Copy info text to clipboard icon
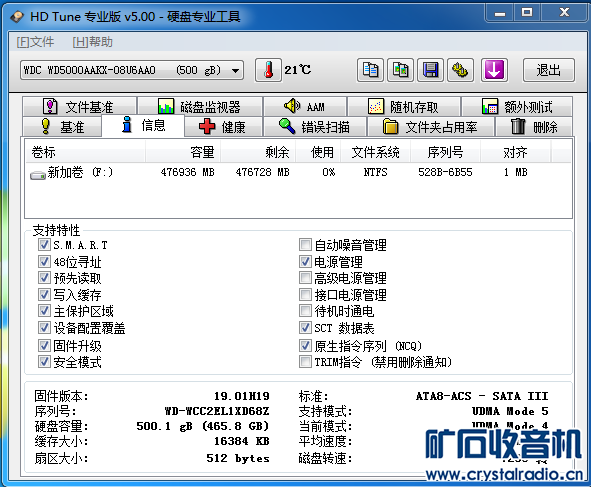Image resolution: width=591 pixels, height=487 pixels. pos(370,70)
